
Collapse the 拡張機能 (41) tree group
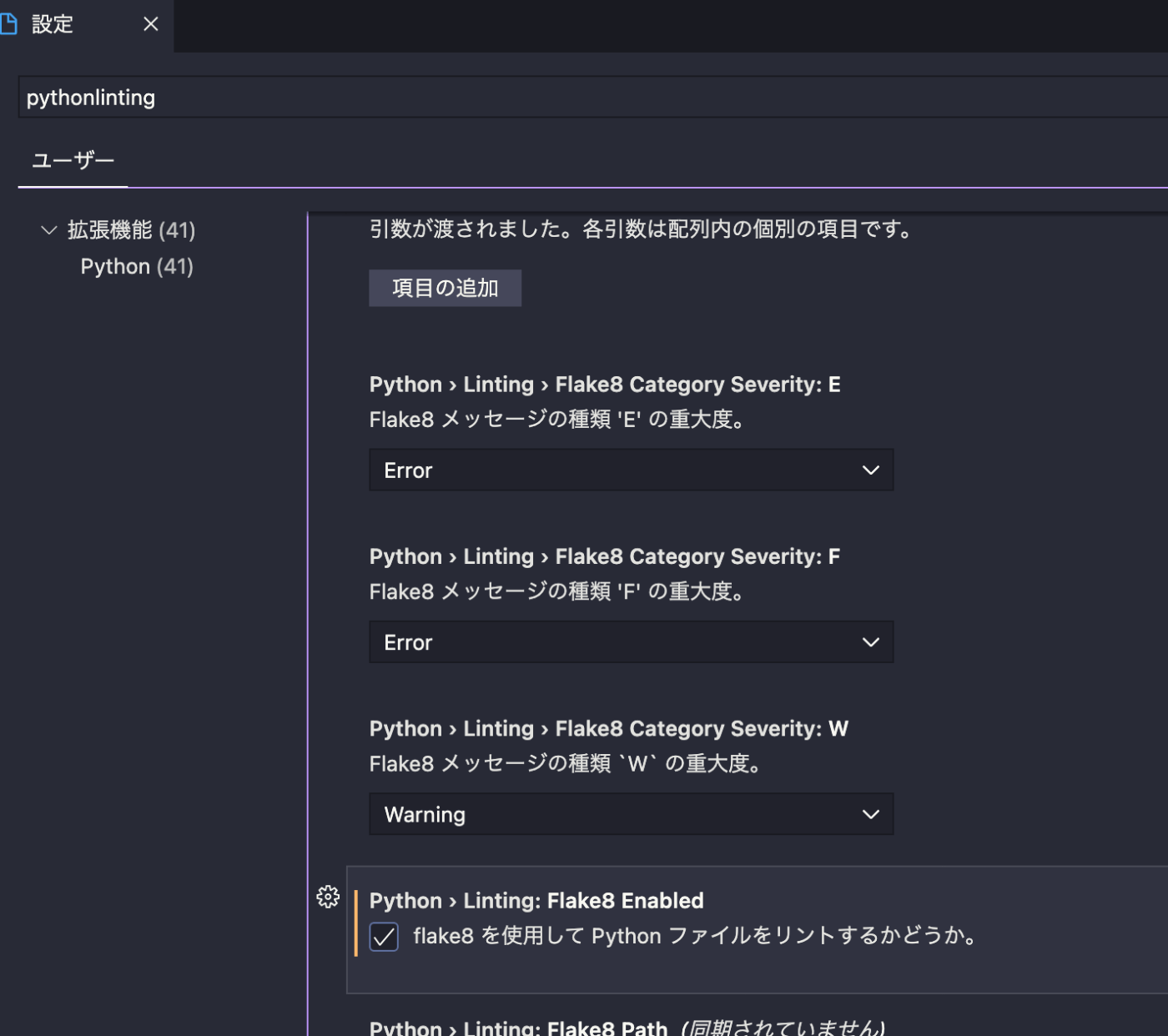(x=49, y=229)
